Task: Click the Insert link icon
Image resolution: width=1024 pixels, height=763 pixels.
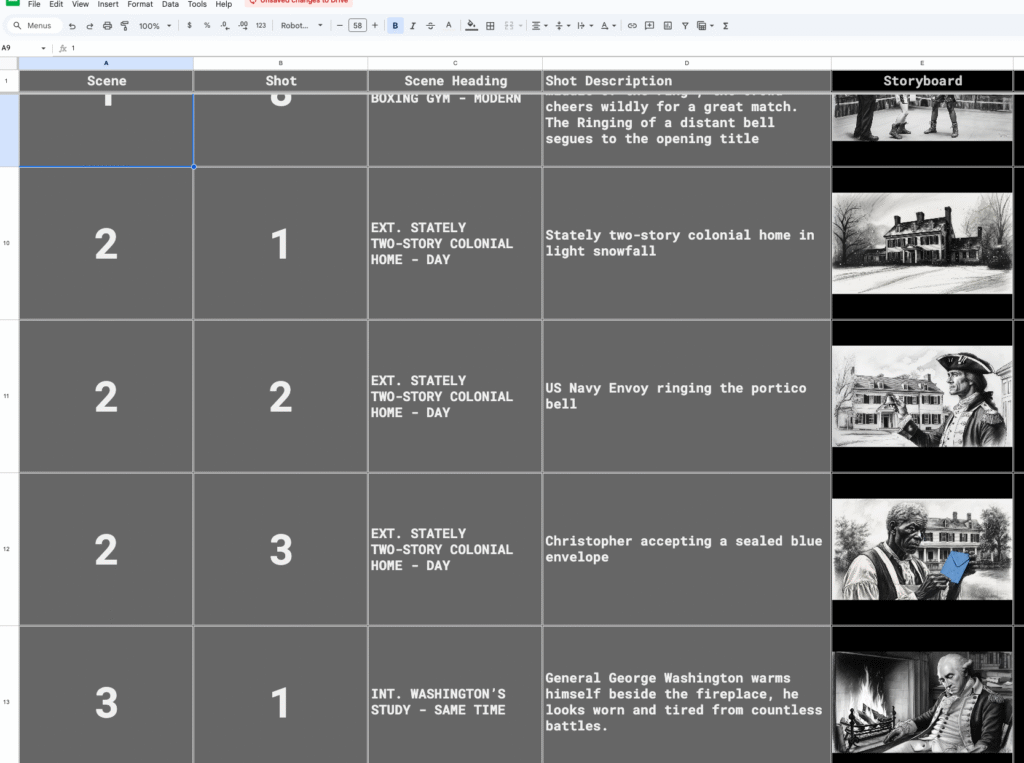Action: pos(632,26)
